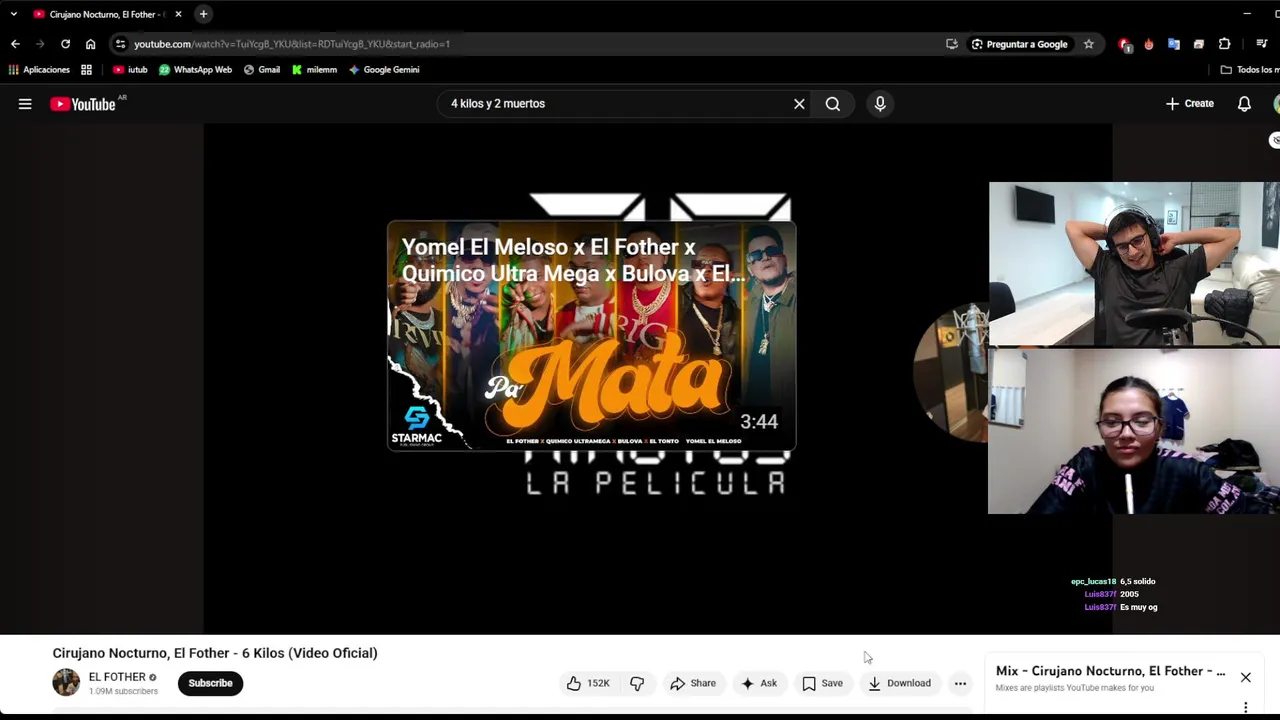Bookmark this page with the star
Screen dimensions: 1280x720
tap(1088, 44)
